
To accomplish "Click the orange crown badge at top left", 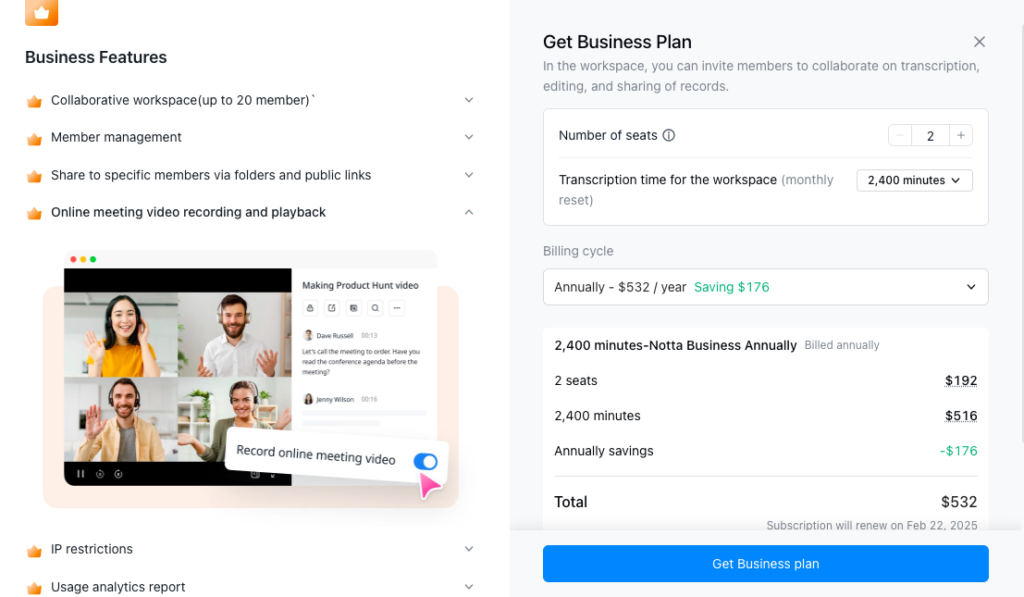I will click(41, 12).
